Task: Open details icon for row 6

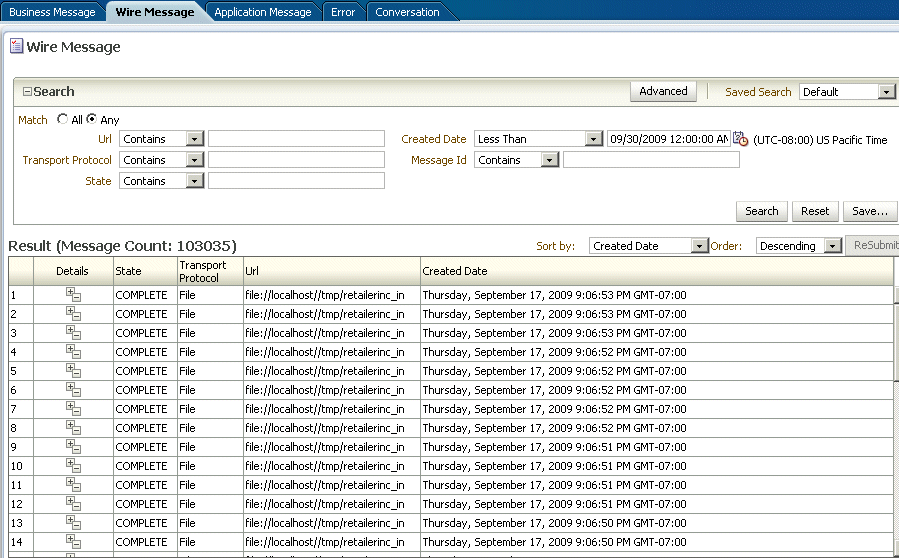Action: coord(73,390)
